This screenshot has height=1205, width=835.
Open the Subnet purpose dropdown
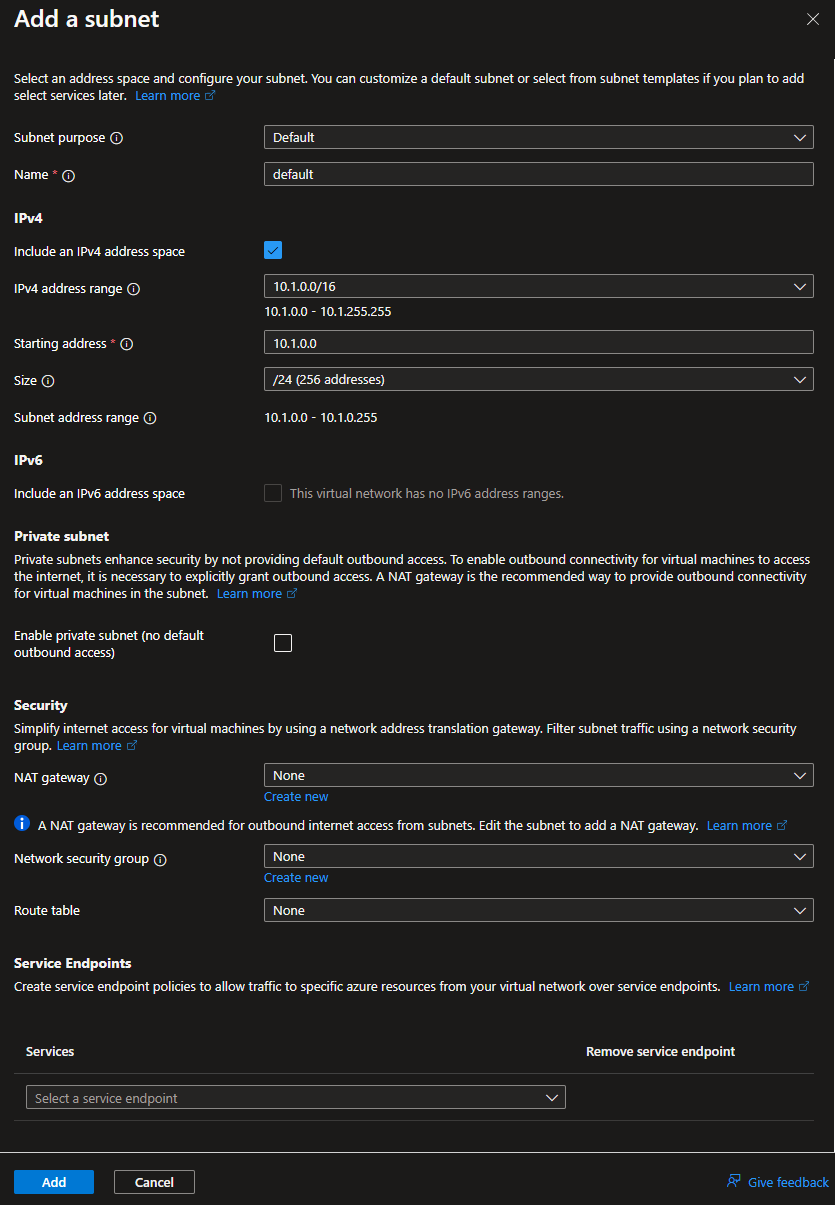click(538, 137)
